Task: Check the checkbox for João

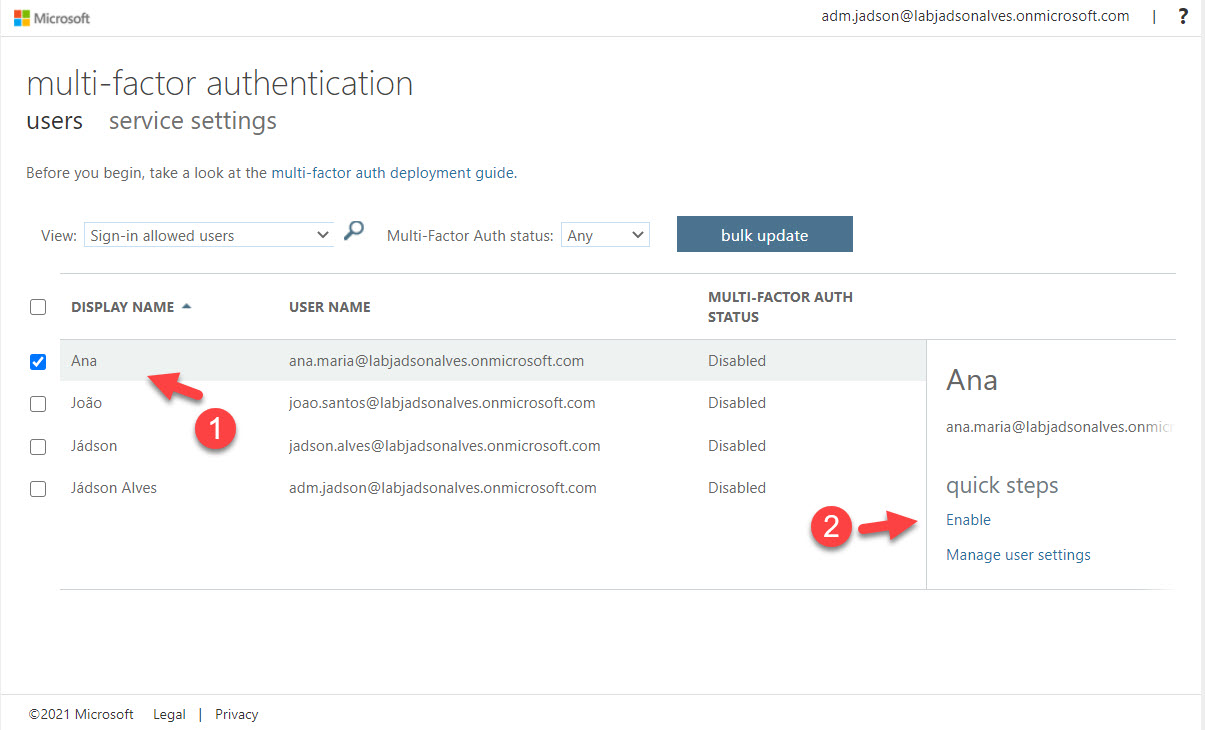Action: click(x=38, y=404)
